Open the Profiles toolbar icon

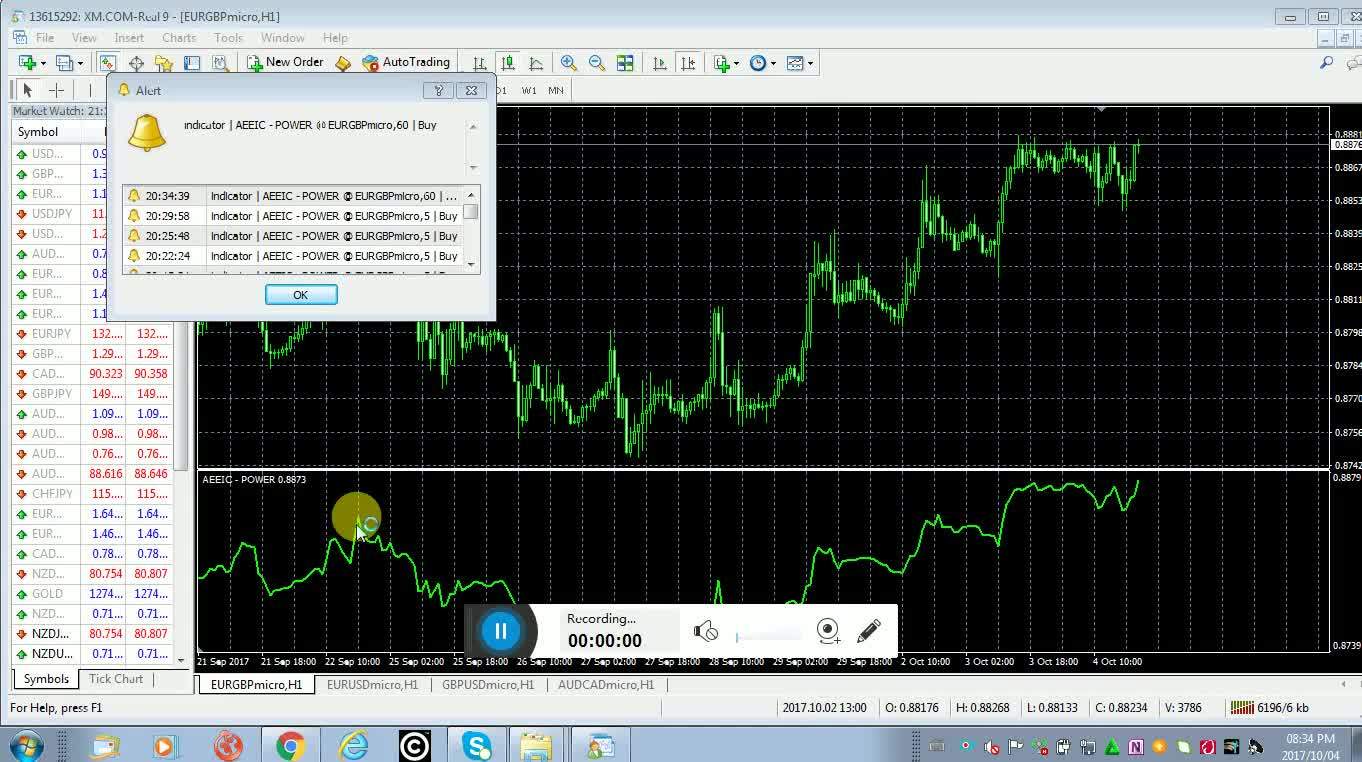pyautogui.click(x=63, y=63)
